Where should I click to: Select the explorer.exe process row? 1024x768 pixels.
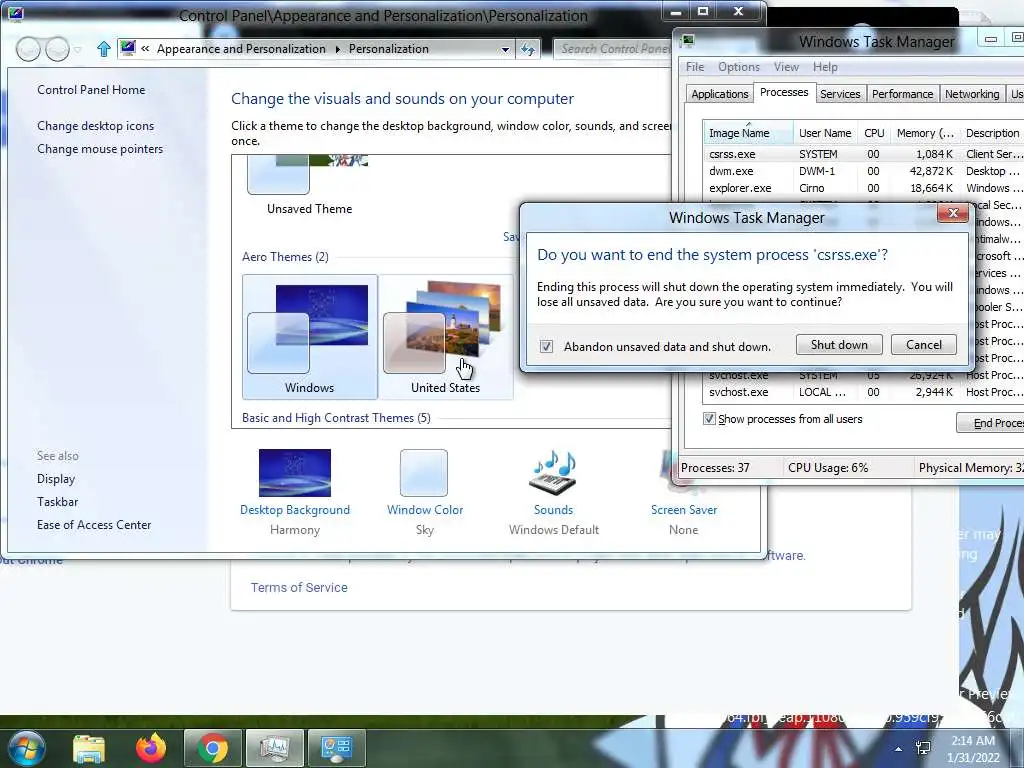tap(863, 188)
